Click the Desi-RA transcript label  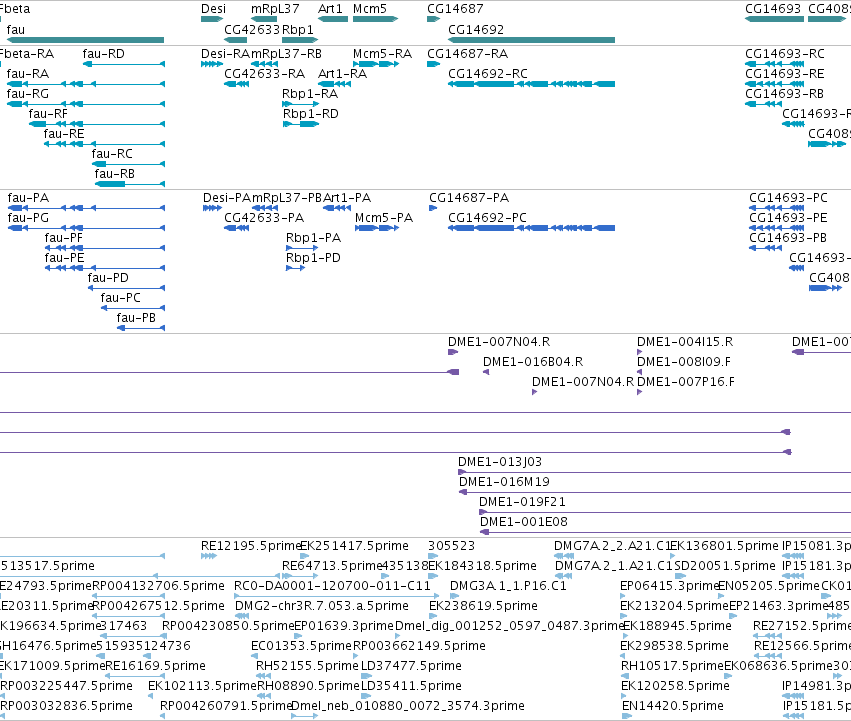tap(225, 54)
